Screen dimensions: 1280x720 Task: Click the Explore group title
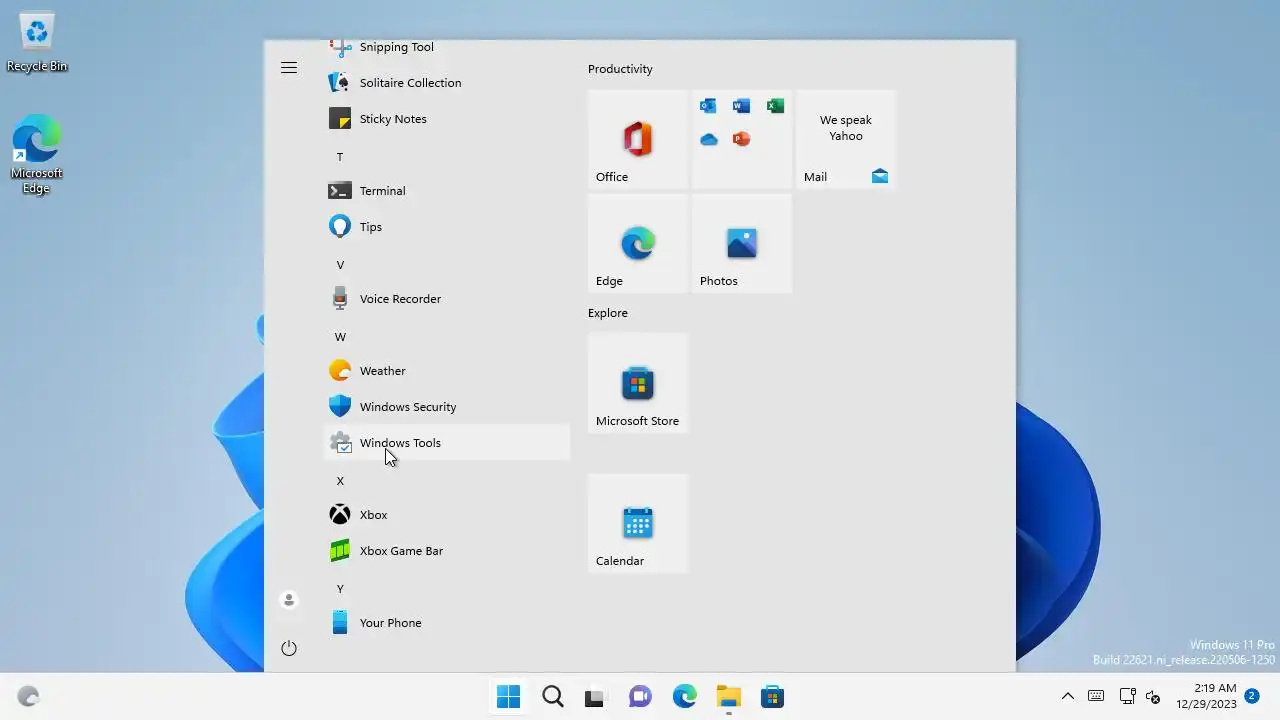coord(608,313)
